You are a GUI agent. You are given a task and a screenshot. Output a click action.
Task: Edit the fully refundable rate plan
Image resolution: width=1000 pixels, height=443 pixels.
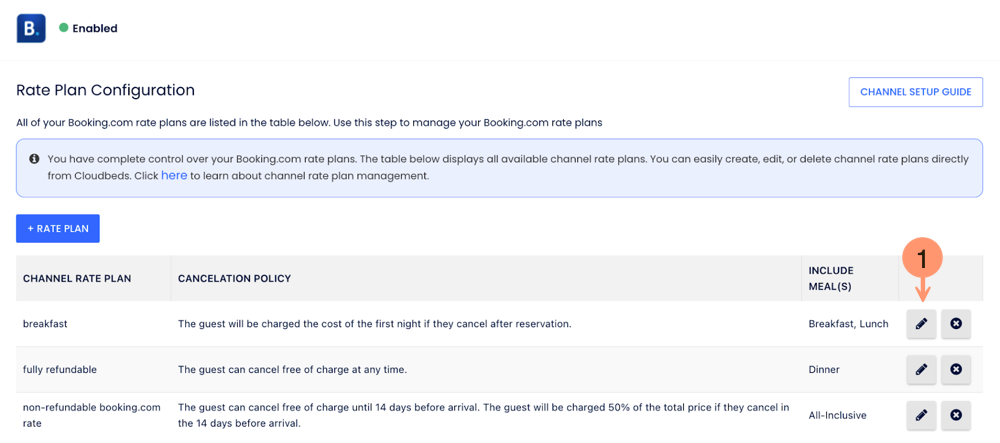[x=921, y=370]
